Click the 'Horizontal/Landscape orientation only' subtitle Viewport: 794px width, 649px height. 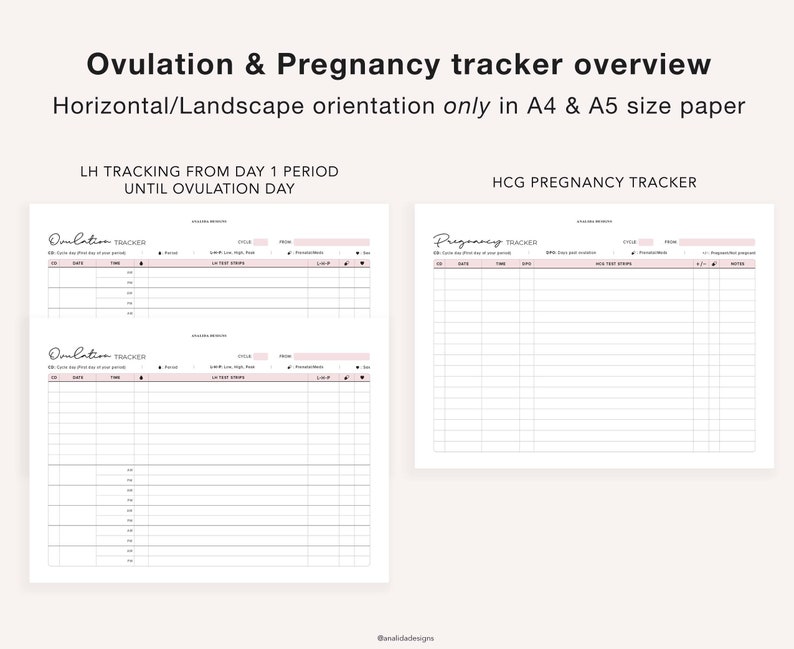coord(271,106)
